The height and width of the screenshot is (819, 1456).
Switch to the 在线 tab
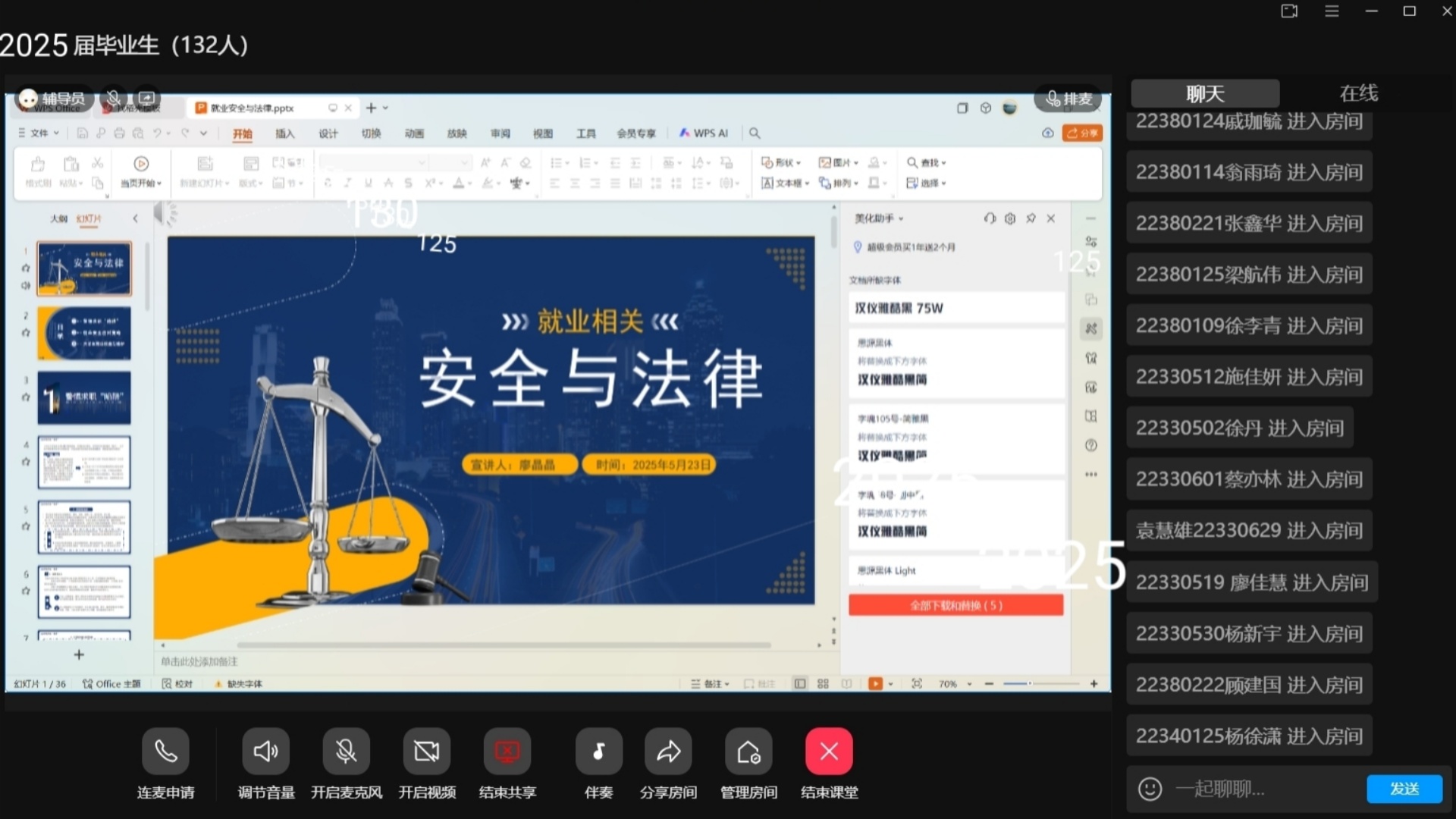pyautogui.click(x=1358, y=93)
